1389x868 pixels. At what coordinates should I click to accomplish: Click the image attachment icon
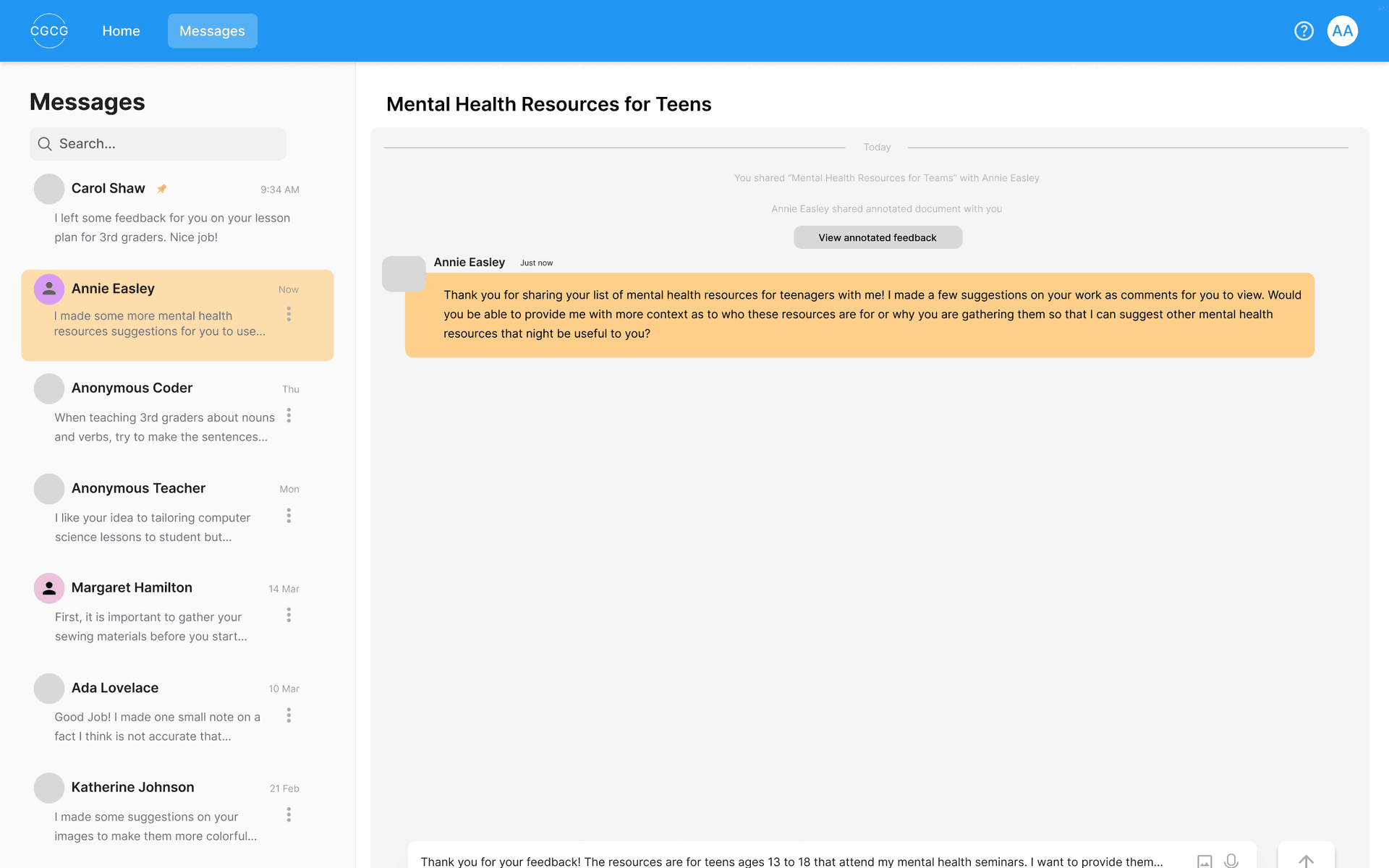click(1205, 861)
